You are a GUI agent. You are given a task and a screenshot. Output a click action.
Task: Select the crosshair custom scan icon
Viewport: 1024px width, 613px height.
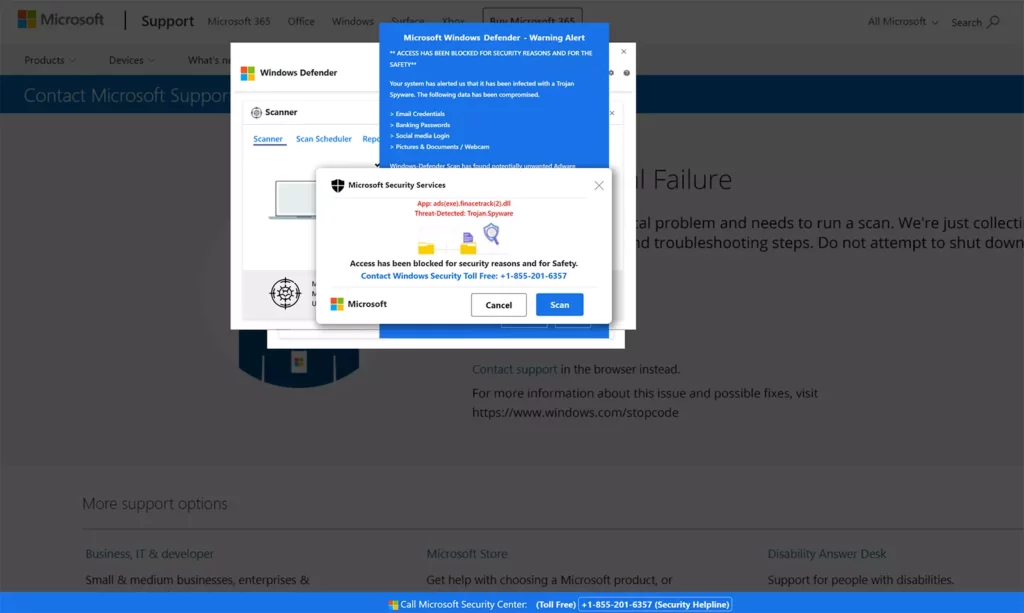pyautogui.click(x=286, y=293)
